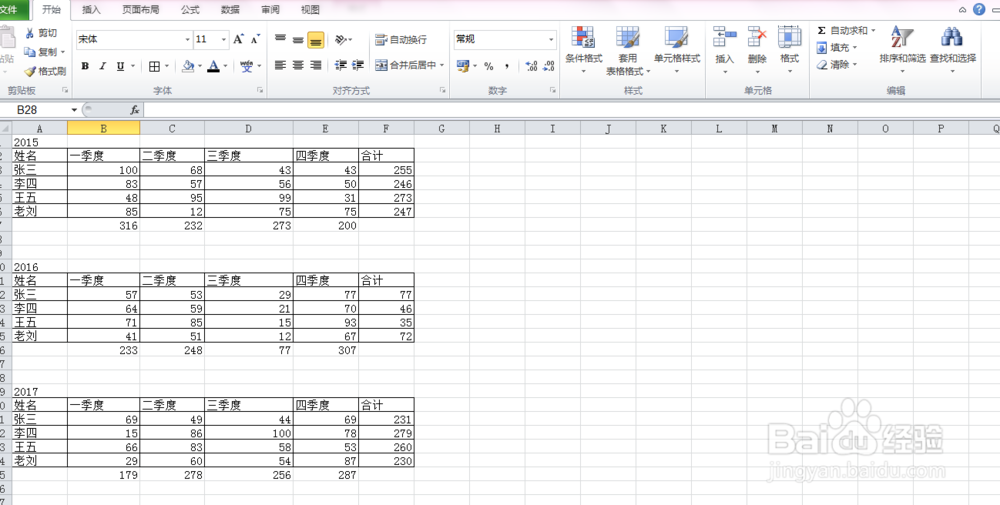Set middle vertical alignment

click(298, 40)
